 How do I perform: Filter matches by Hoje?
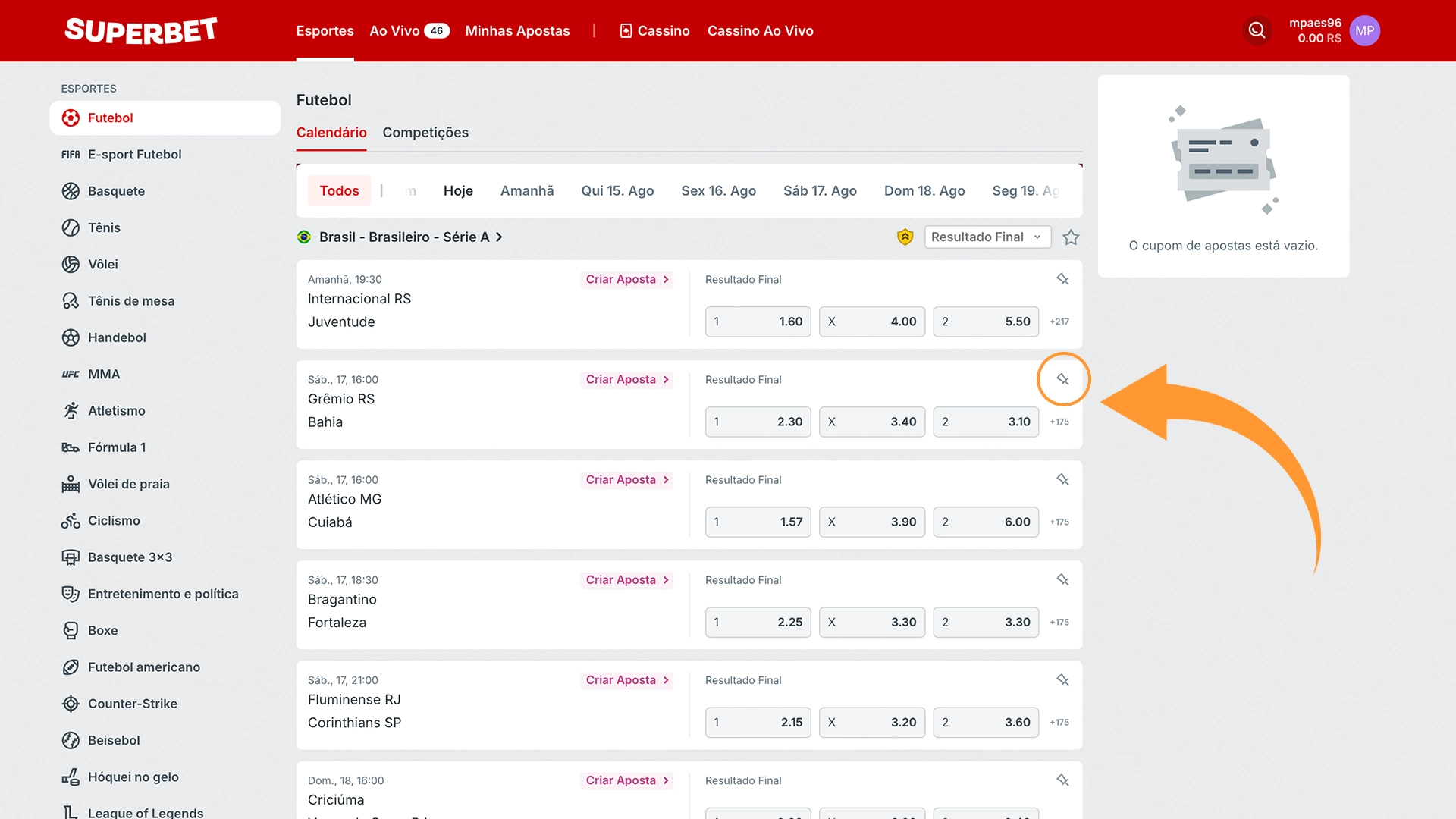point(458,191)
